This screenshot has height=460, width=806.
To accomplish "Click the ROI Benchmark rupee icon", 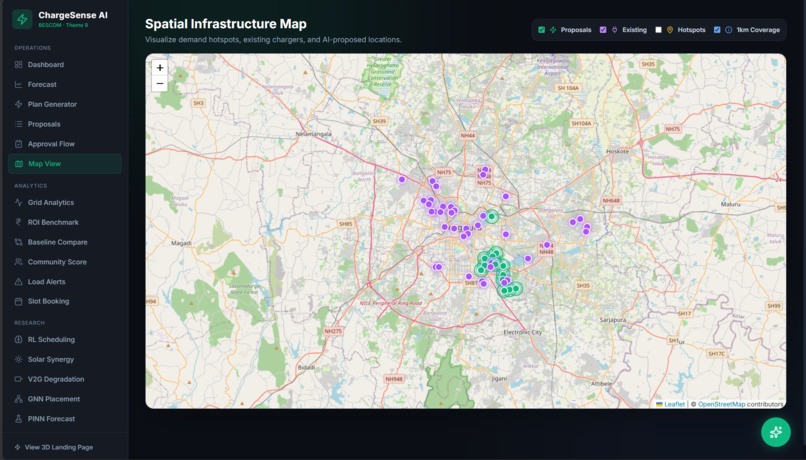I will 19,222.
